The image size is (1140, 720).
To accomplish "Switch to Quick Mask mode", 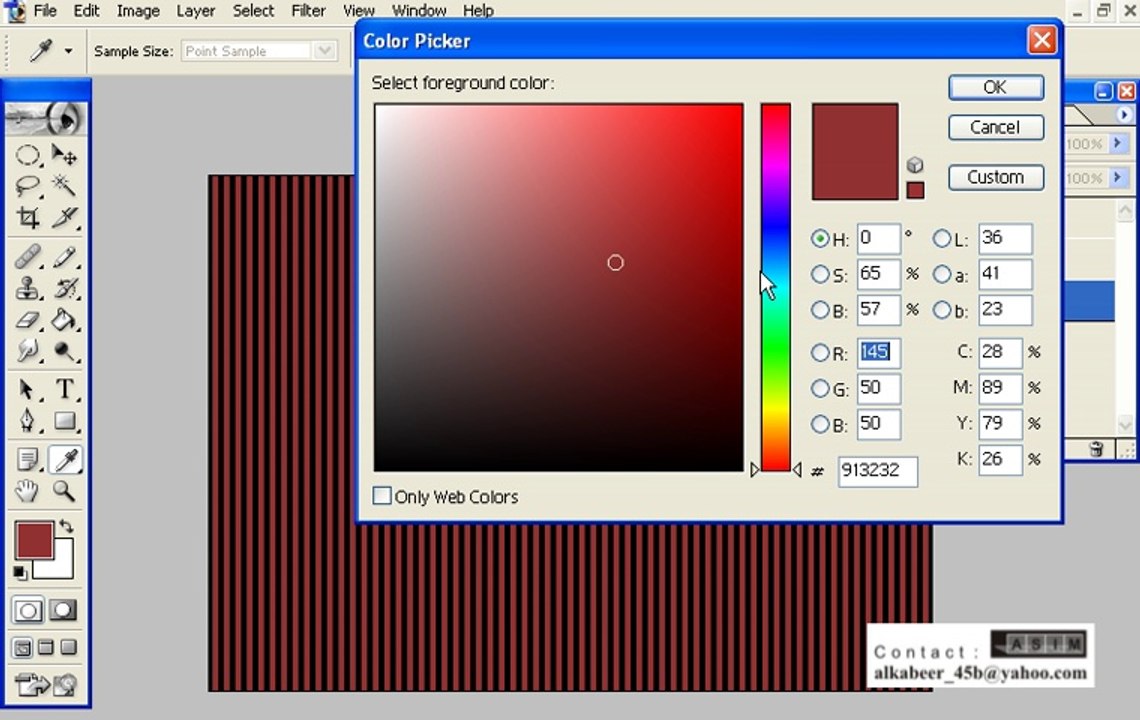I will [x=63, y=610].
